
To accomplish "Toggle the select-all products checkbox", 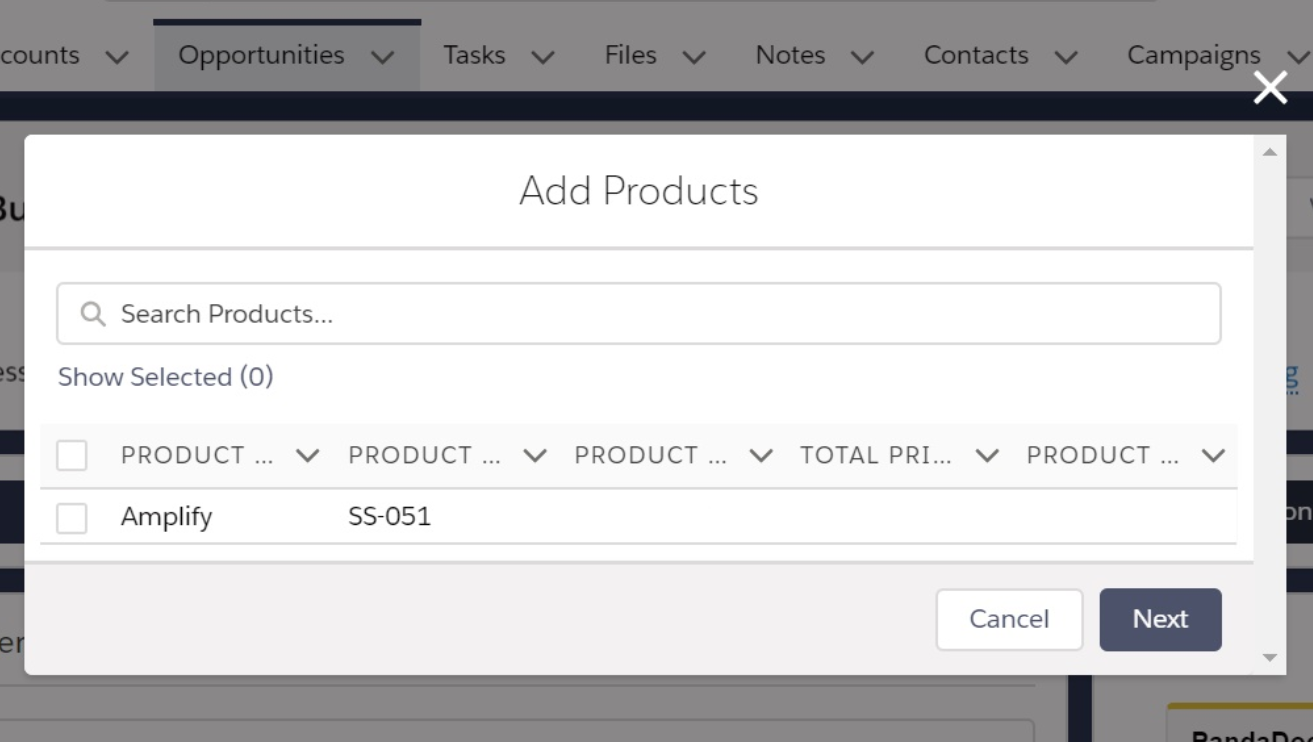I will click(72, 456).
